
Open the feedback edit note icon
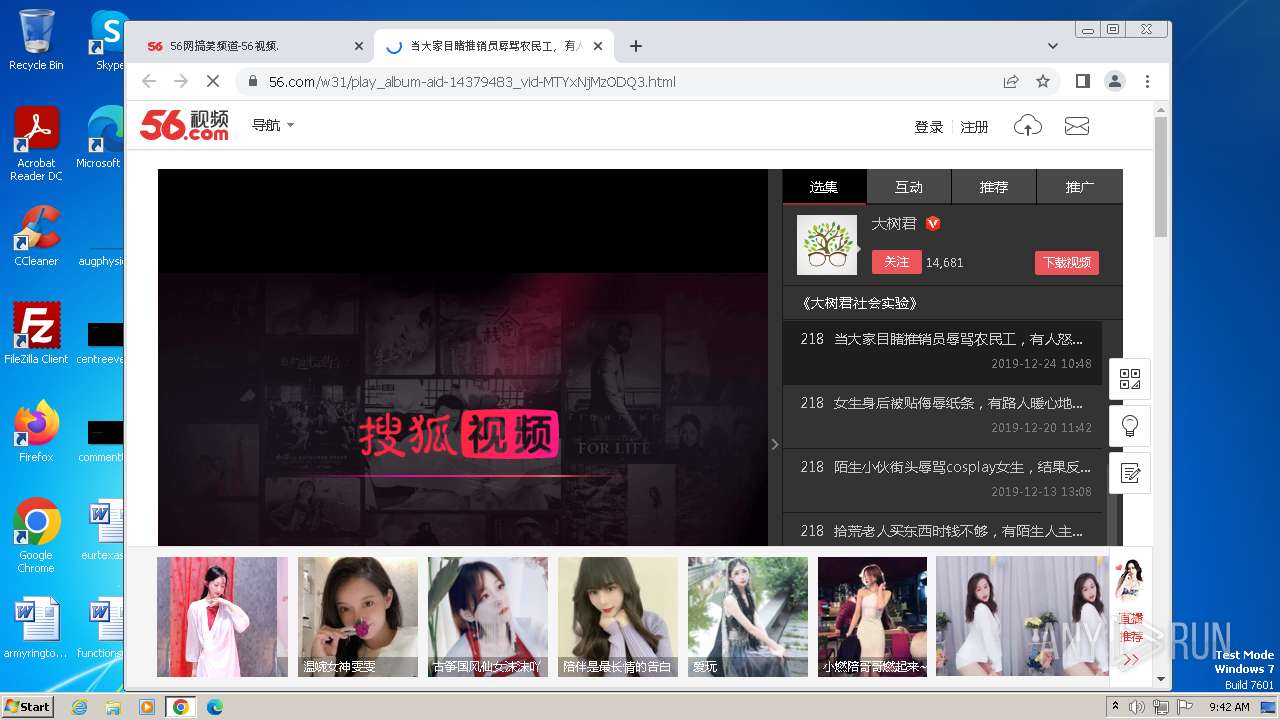click(1130, 473)
